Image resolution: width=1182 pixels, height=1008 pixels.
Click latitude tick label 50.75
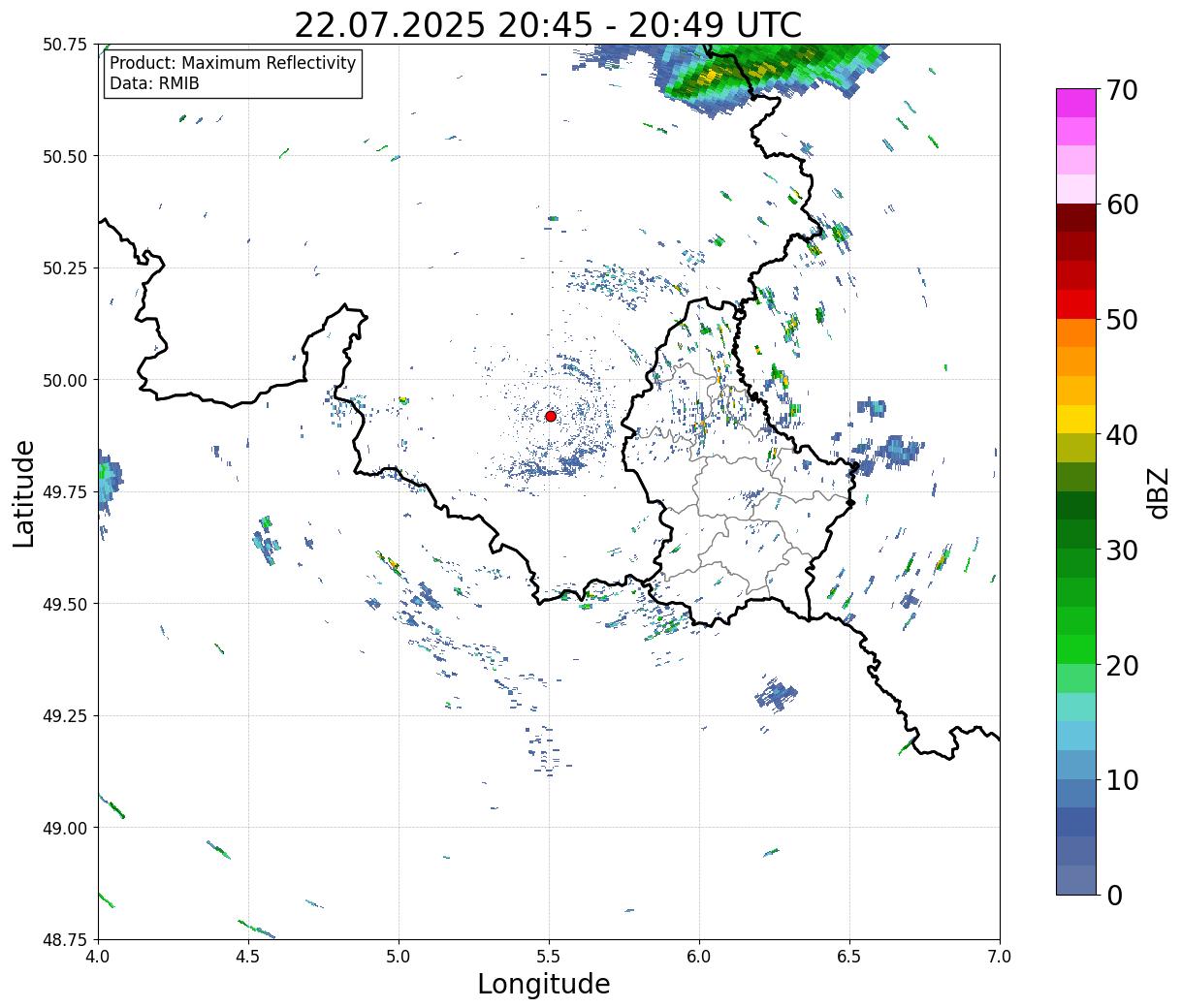tap(65, 45)
